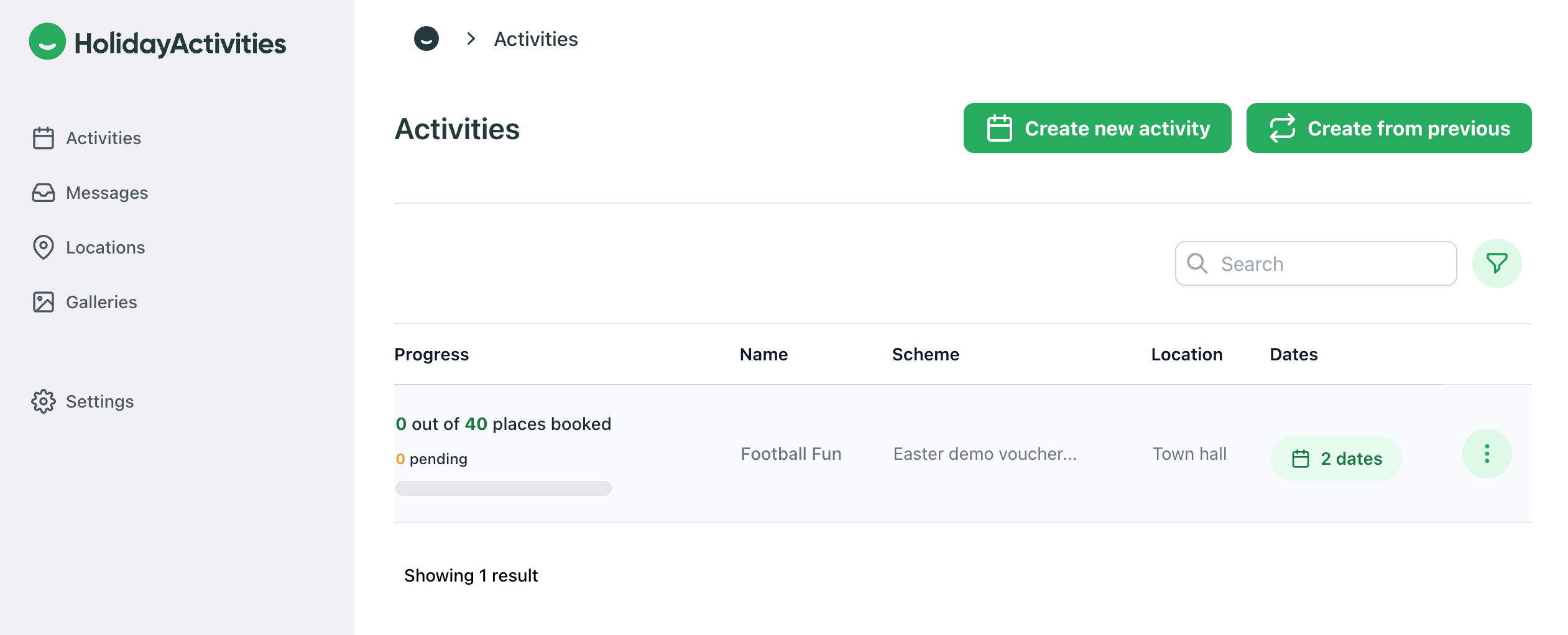Open the three-dot row actions menu

(x=1486, y=454)
